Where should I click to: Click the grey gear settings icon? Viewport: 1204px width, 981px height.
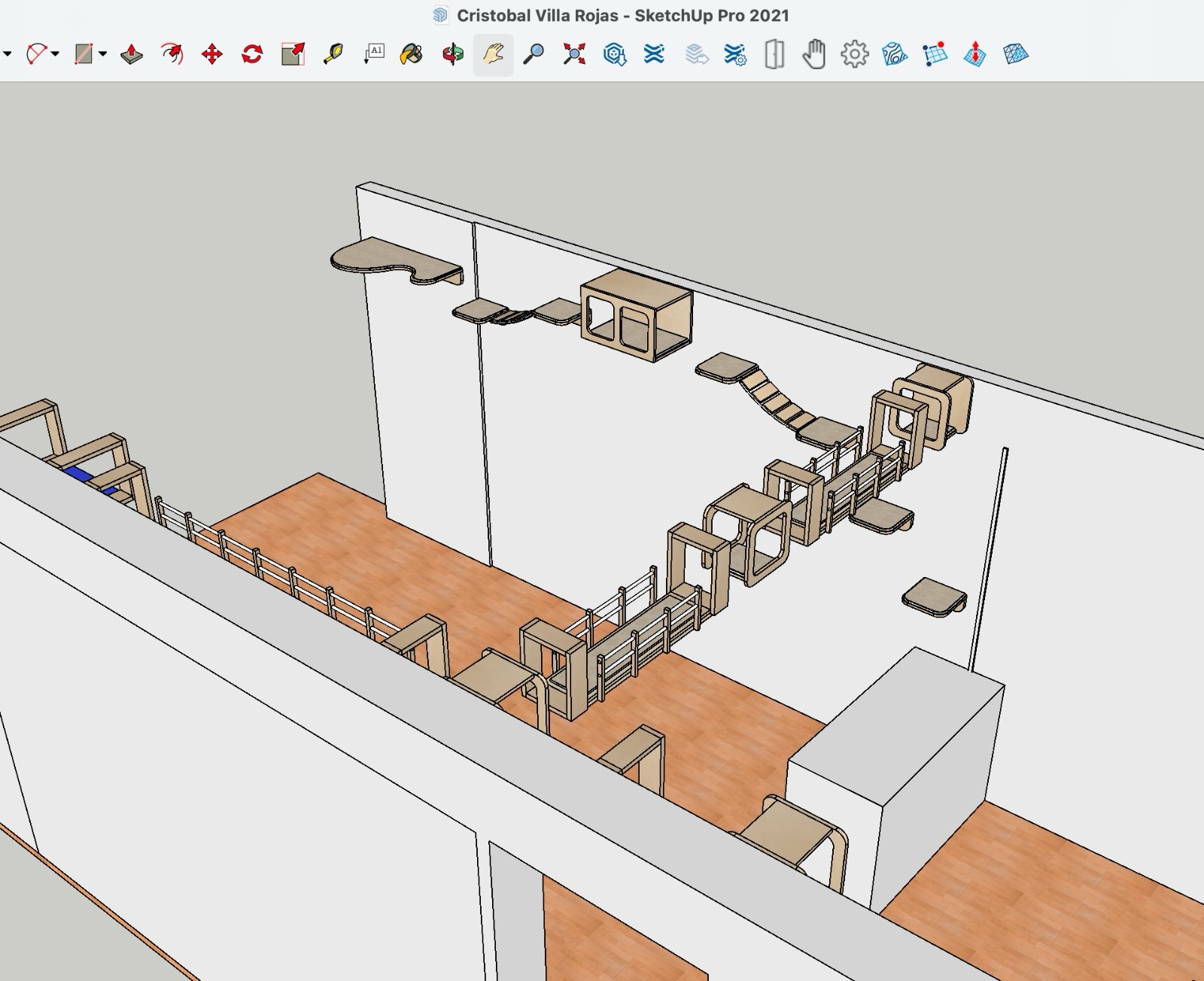pos(855,54)
